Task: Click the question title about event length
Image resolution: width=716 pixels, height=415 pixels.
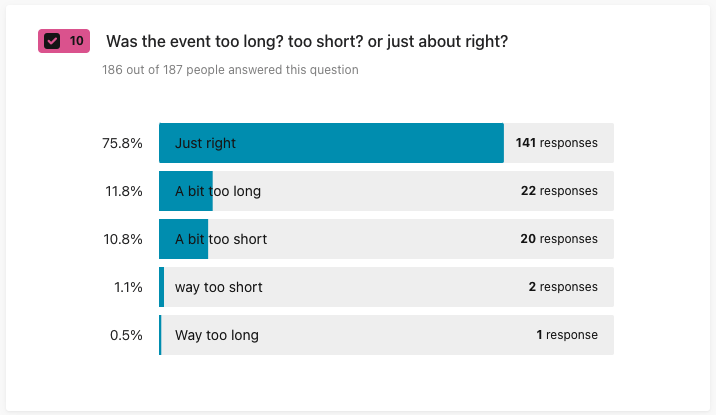Action: [x=307, y=42]
